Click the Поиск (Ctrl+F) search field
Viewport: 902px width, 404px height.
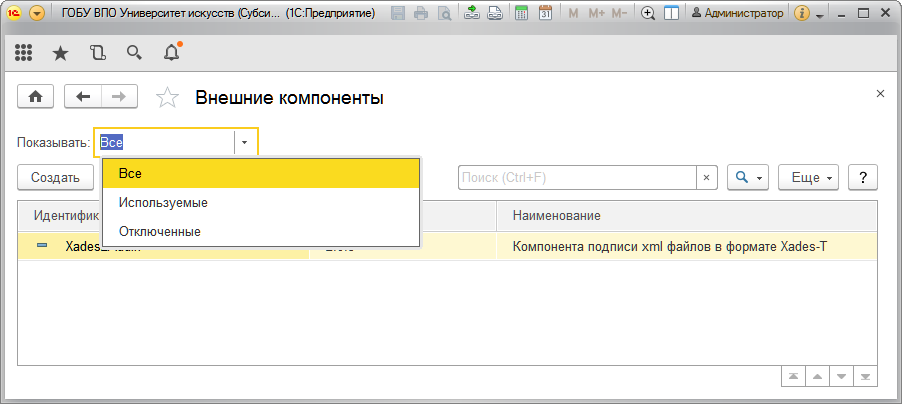pos(577,178)
